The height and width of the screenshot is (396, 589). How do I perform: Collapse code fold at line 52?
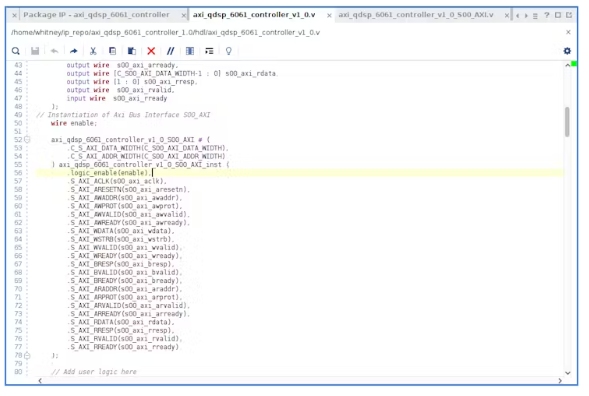tap(27, 139)
